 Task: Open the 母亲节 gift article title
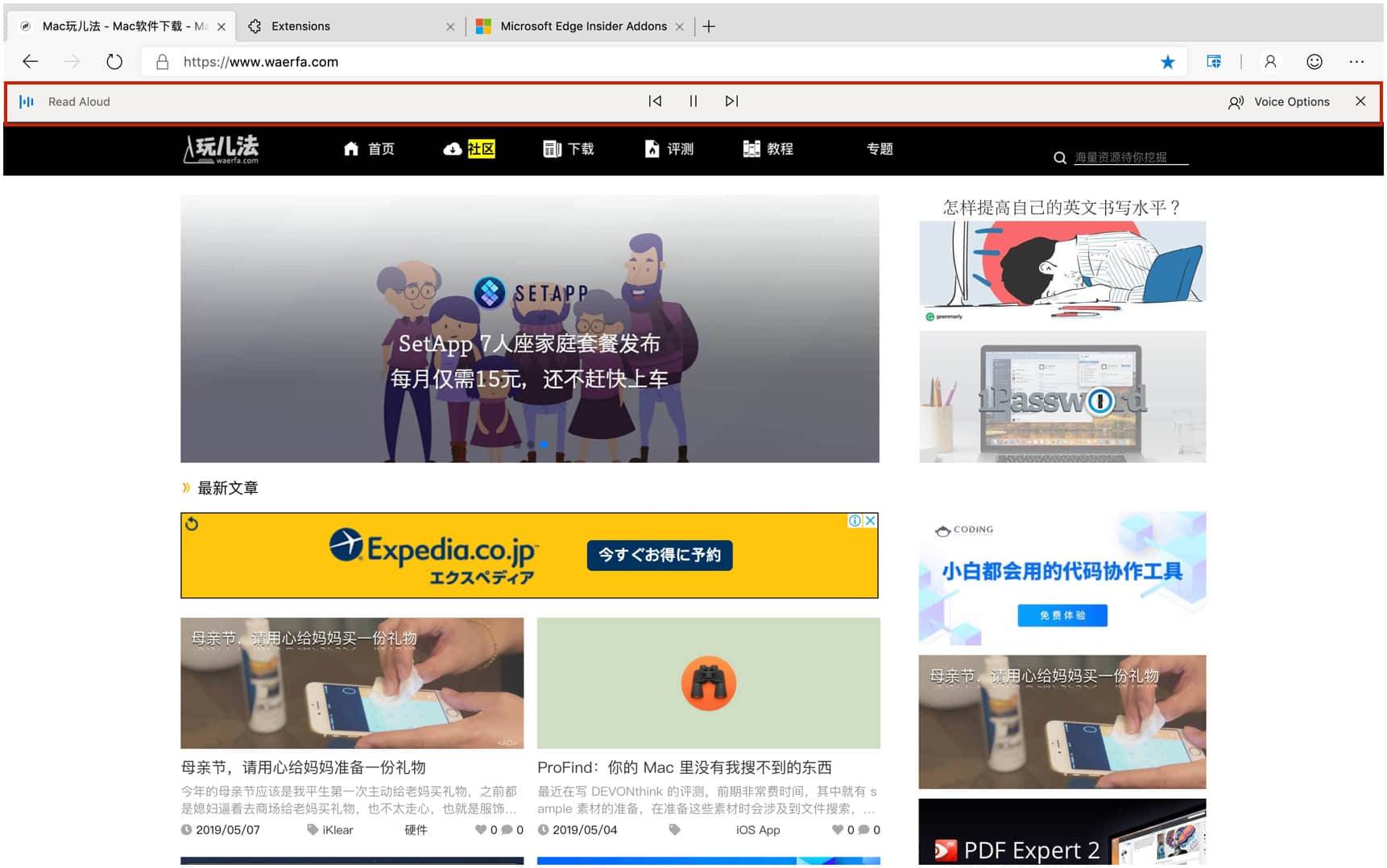click(x=303, y=768)
